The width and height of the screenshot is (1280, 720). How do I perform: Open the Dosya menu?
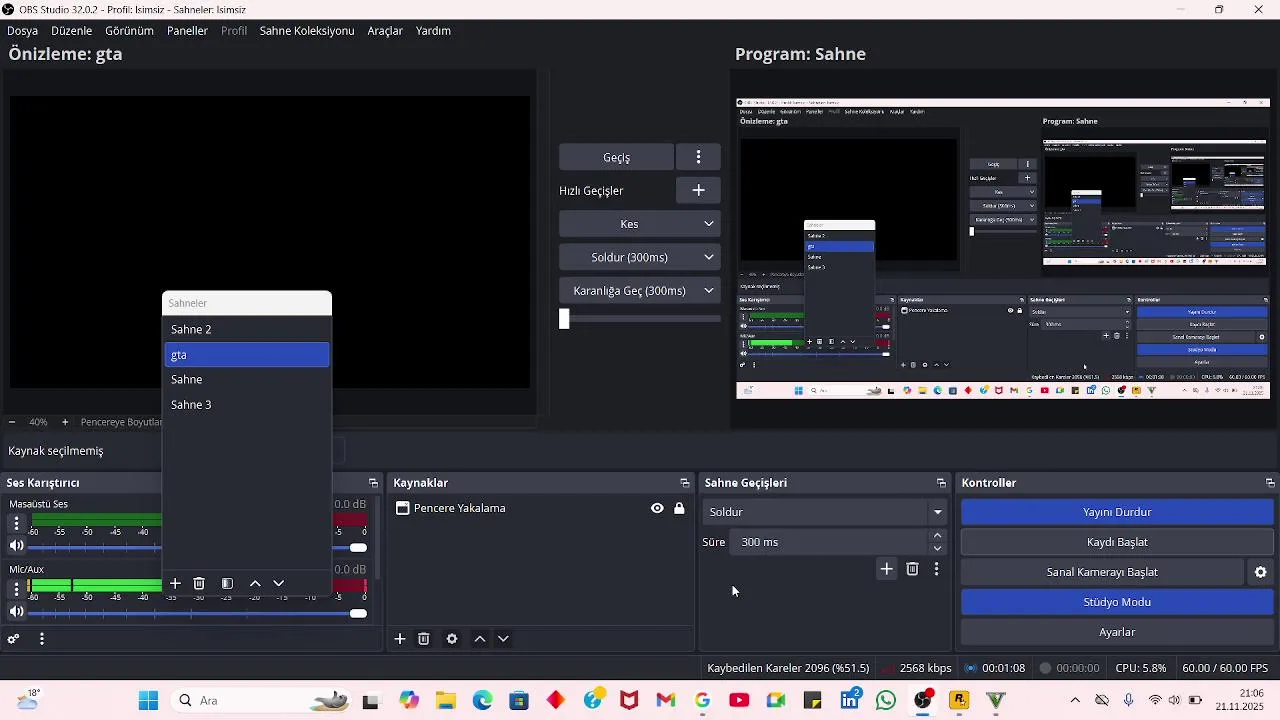click(22, 31)
